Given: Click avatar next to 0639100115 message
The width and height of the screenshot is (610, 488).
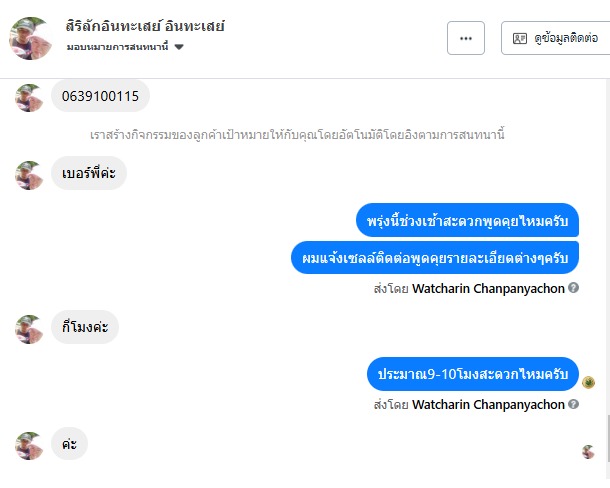Looking at the screenshot, I should click(29, 98).
